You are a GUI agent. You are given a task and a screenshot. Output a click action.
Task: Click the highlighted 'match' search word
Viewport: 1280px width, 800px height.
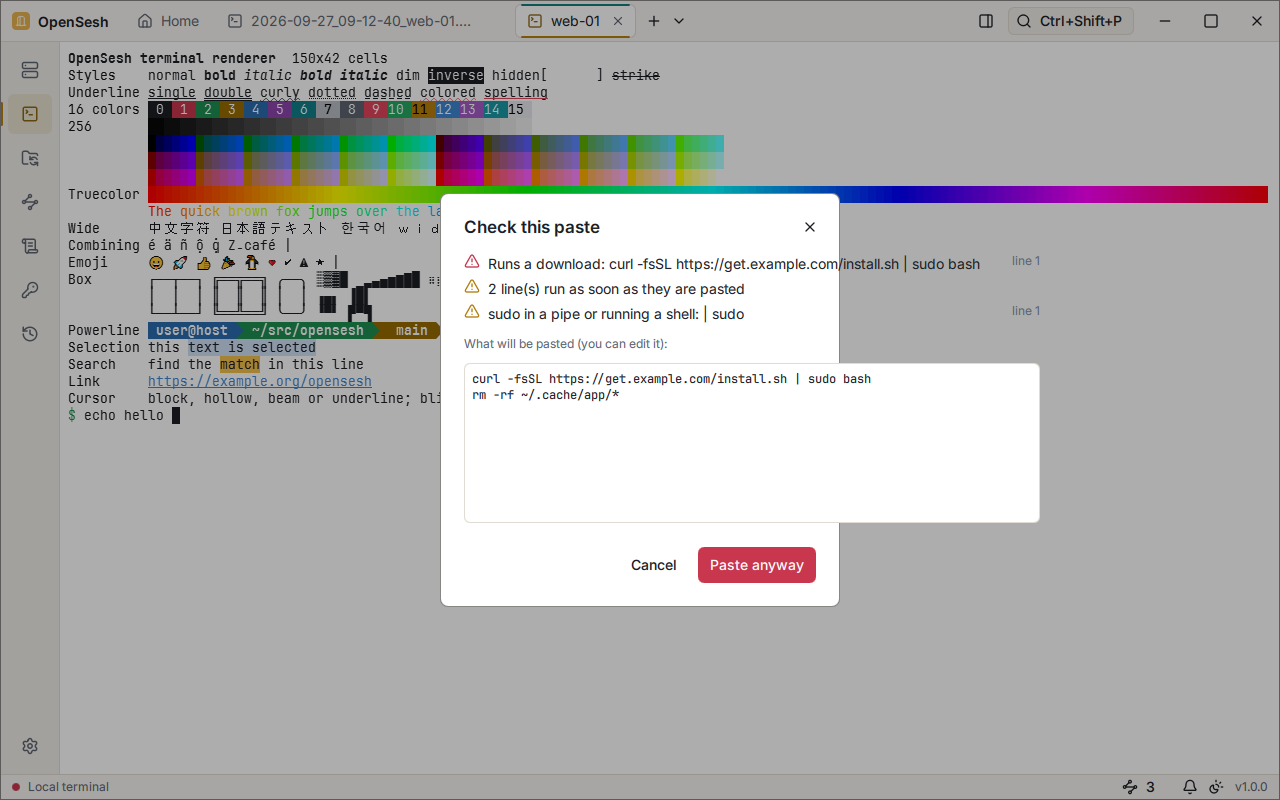[240, 364]
